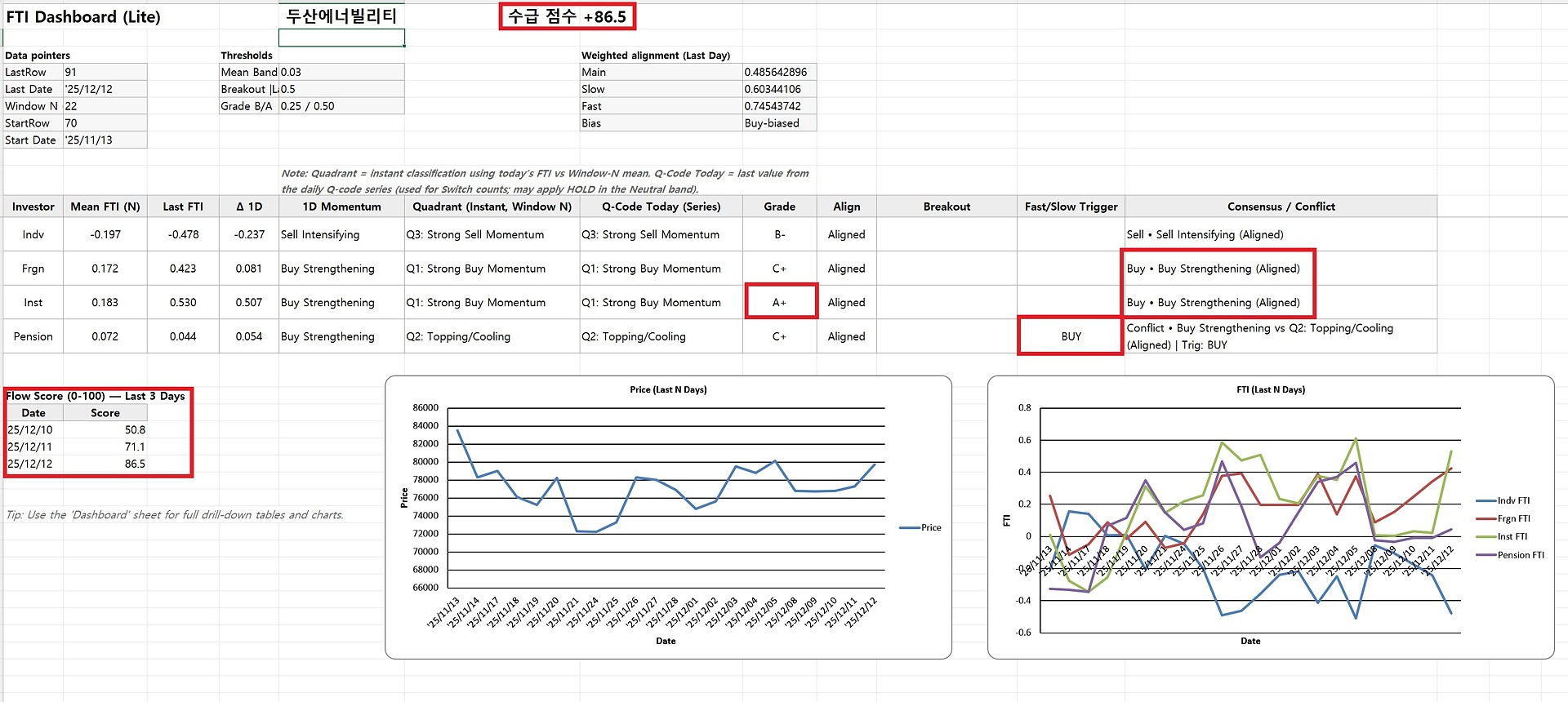Click the Breakout column header

947,207
